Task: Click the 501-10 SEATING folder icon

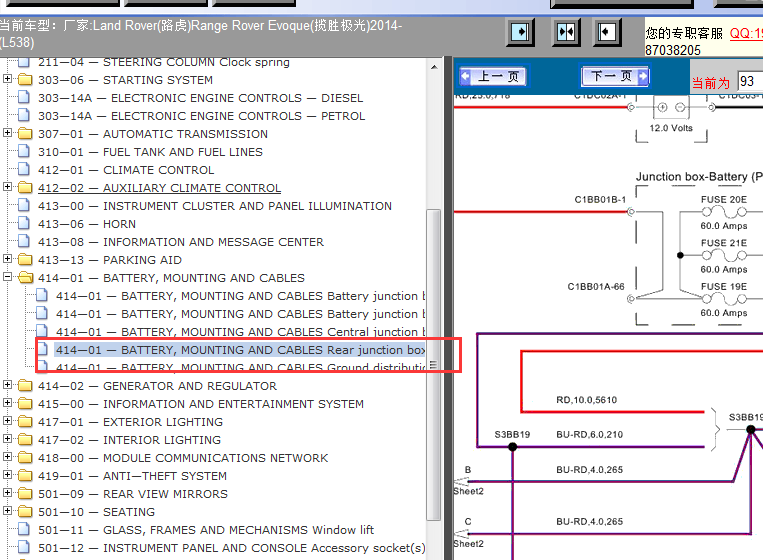Action: (25, 512)
